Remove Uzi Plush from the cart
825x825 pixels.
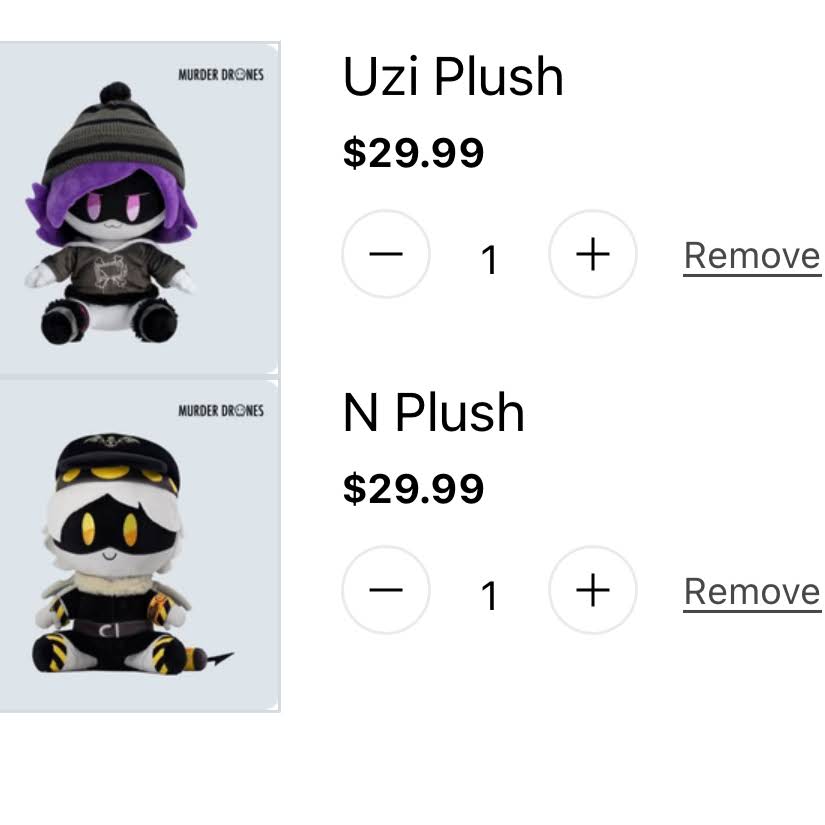click(752, 256)
